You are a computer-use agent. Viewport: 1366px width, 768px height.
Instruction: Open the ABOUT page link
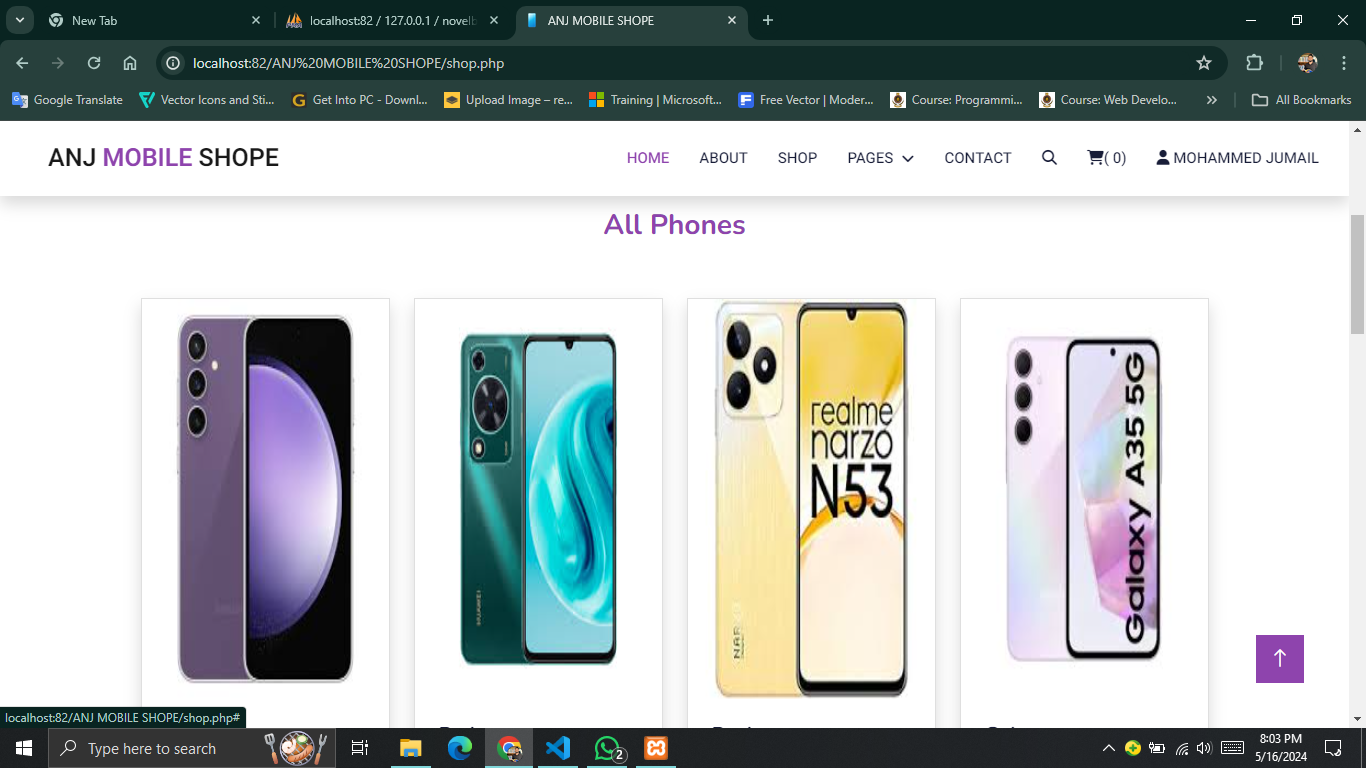pyautogui.click(x=723, y=158)
